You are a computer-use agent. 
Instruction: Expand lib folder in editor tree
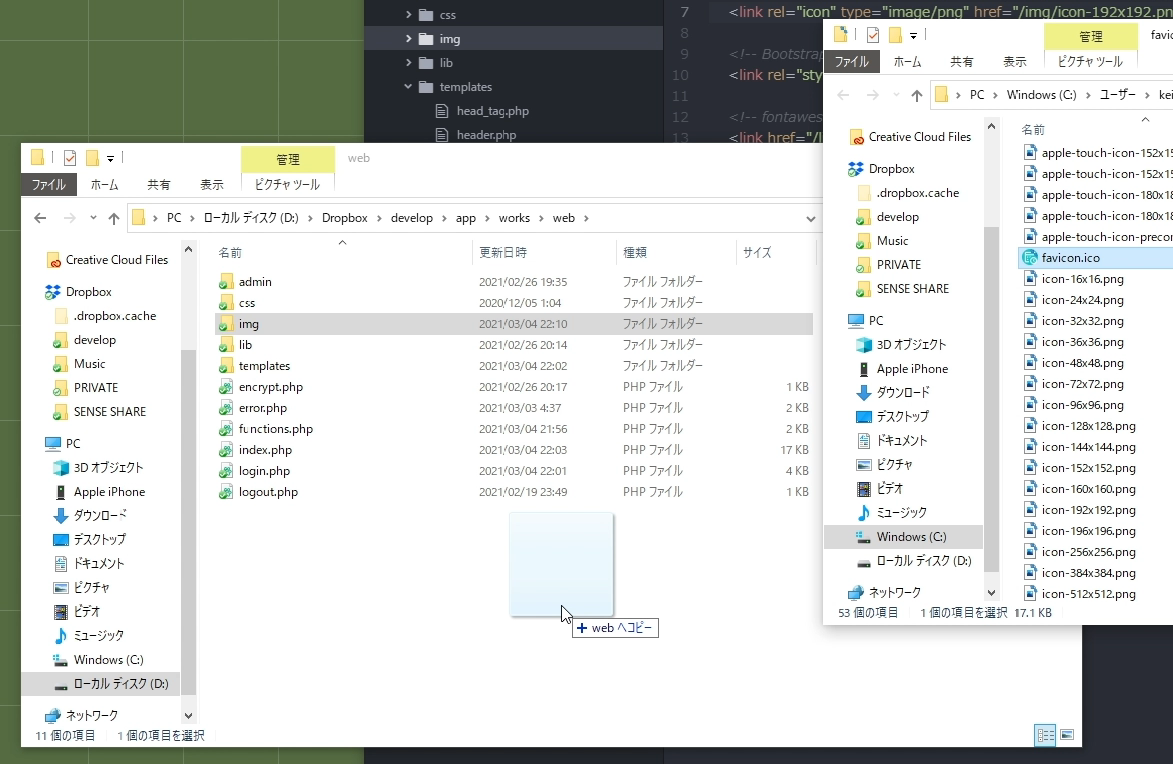click(x=408, y=62)
